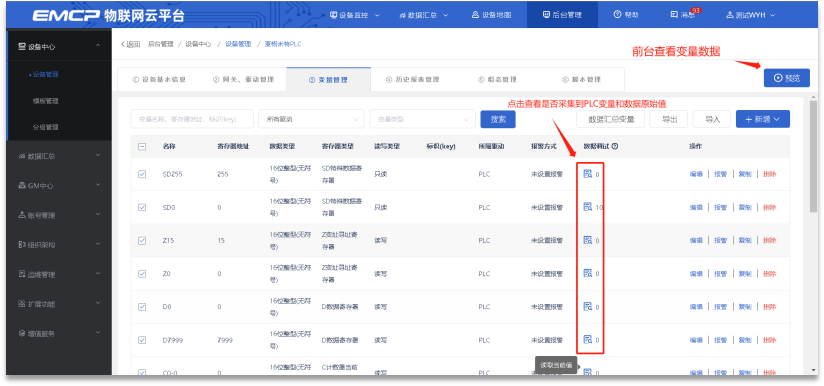Click the 增值服务 sidebar icon

click(x=22, y=333)
